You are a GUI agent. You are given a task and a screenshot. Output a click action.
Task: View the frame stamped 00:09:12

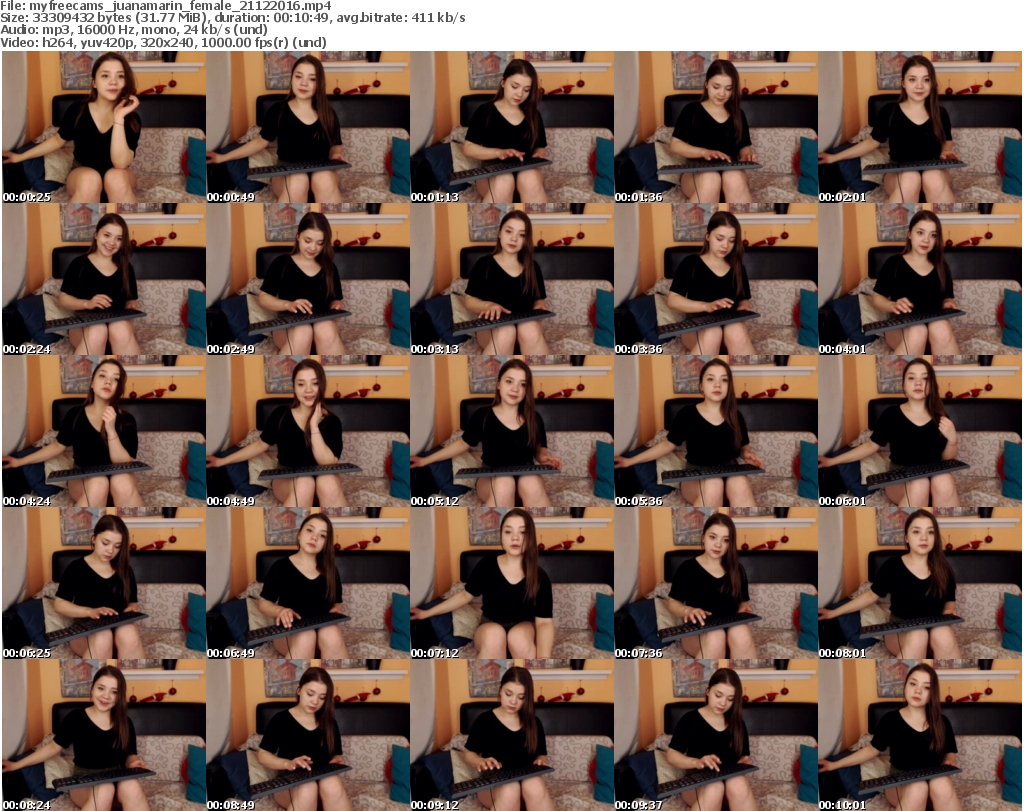pyautogui.click(x=512, y=735)
